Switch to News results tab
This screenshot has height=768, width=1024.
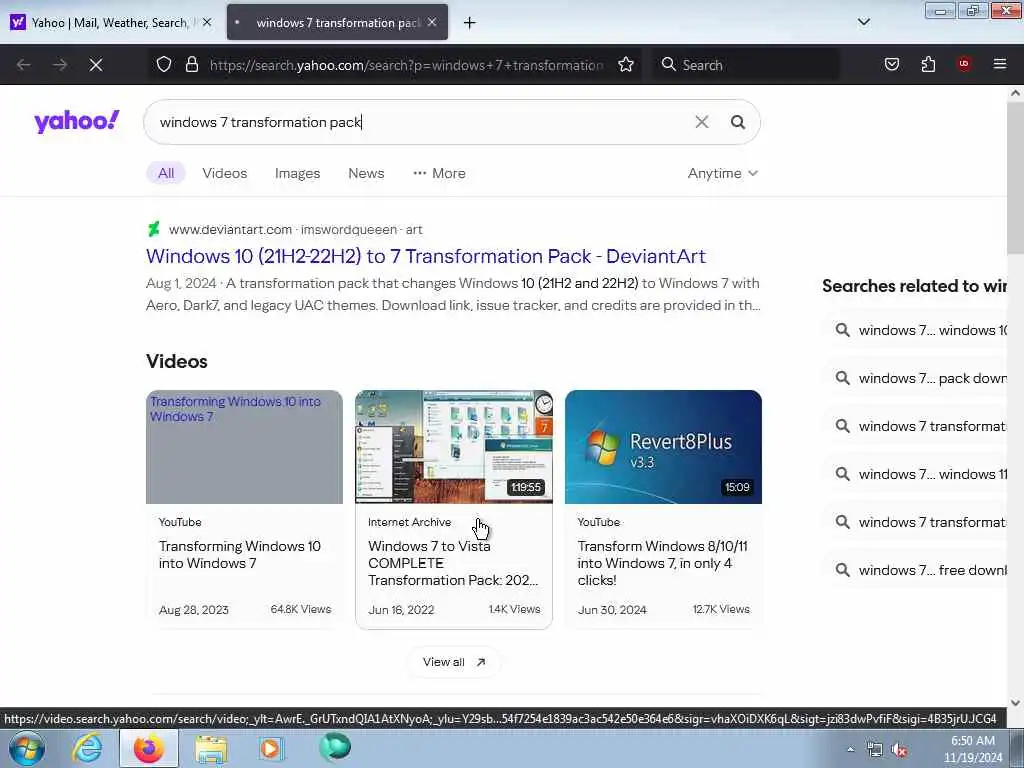(x=366, y=173)
